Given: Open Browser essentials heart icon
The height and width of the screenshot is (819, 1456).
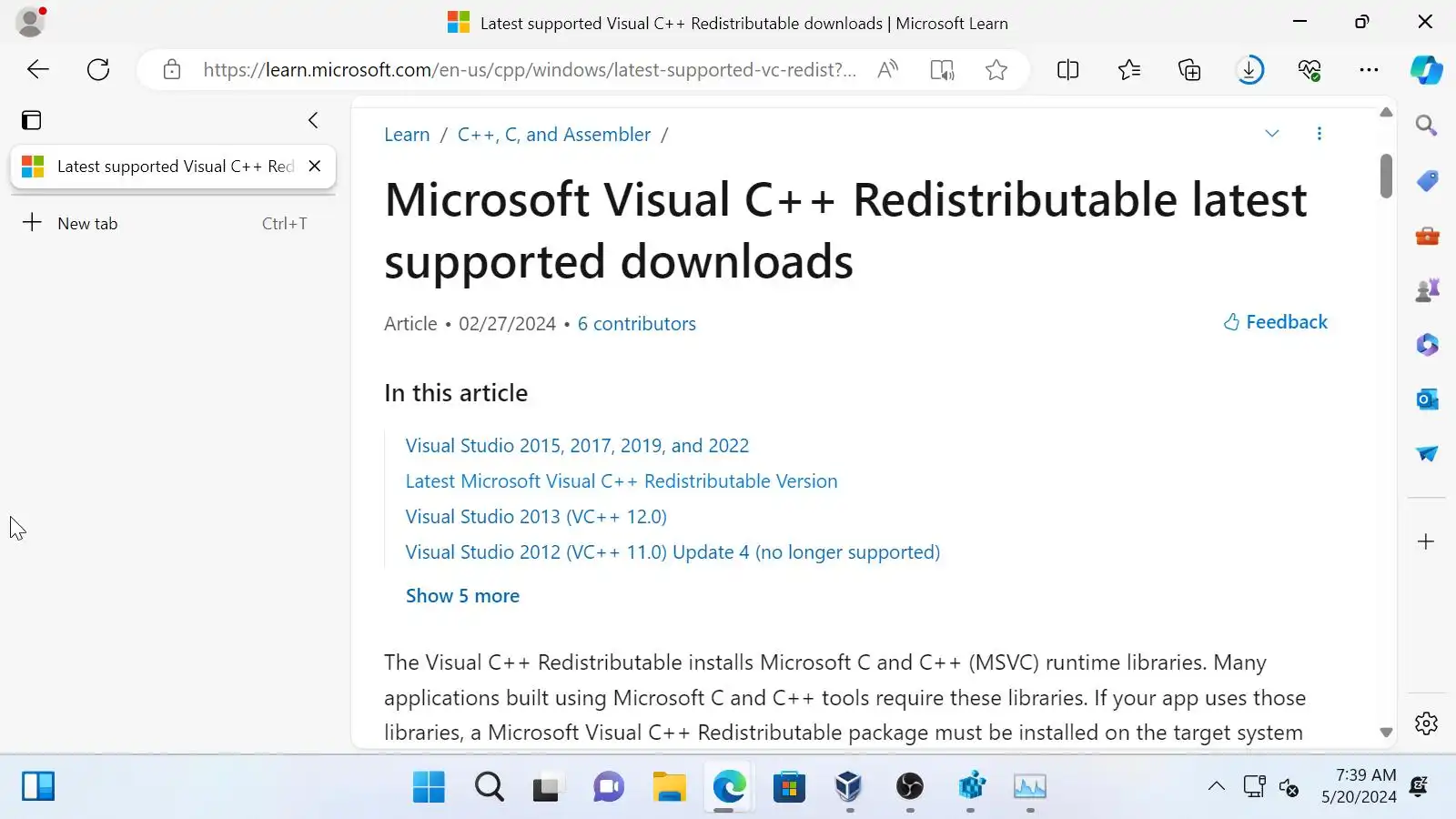Looking at the screenshot, I should point(1309,69).
